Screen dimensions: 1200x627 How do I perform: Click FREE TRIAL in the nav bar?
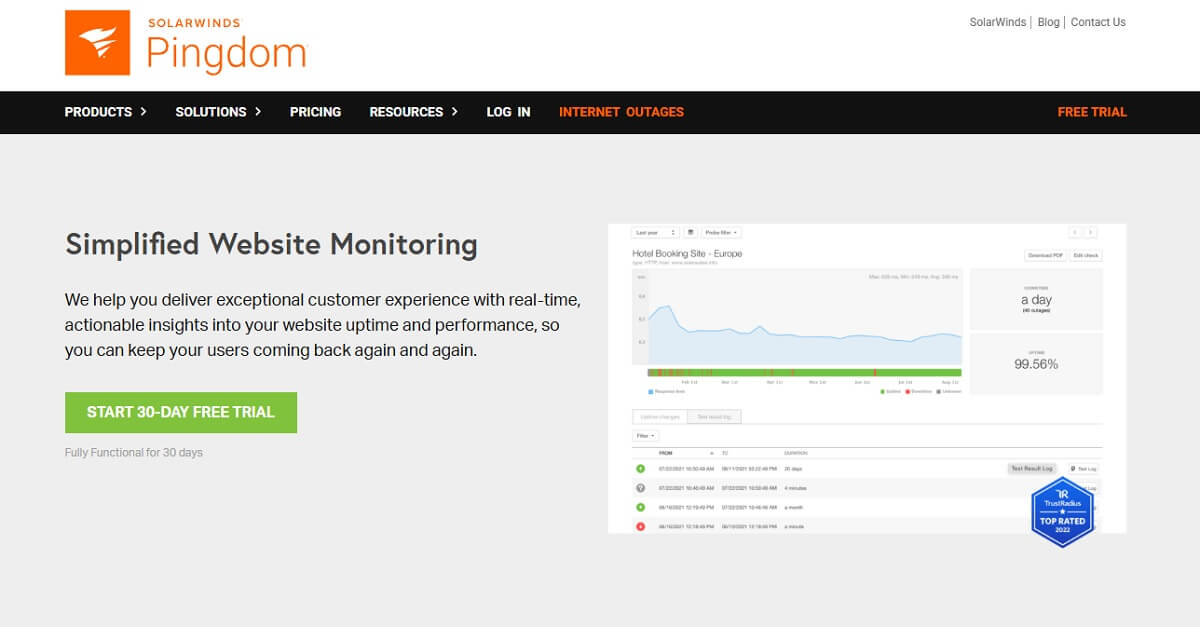pos(1092,112)
